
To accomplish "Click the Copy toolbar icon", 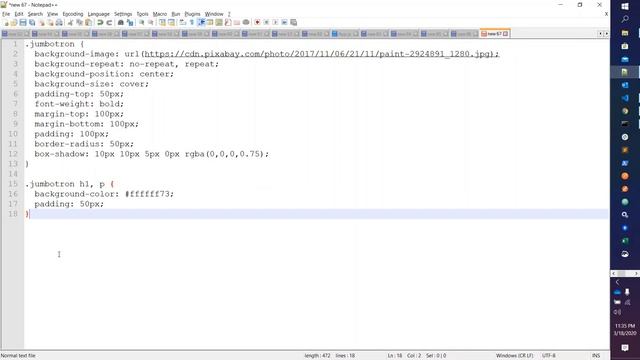I will [79, 22].
